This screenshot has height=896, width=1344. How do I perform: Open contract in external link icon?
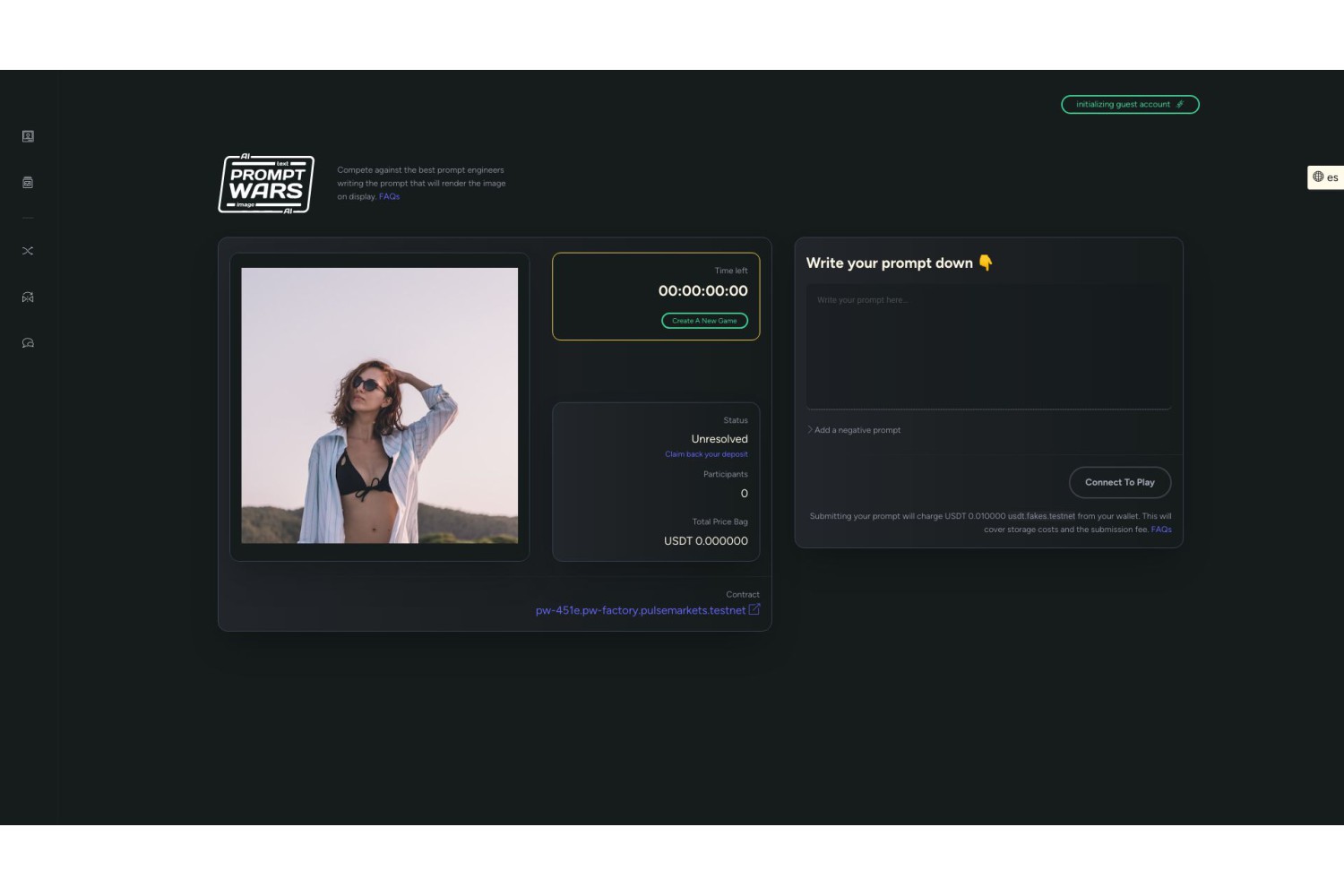tap(754, 609)
